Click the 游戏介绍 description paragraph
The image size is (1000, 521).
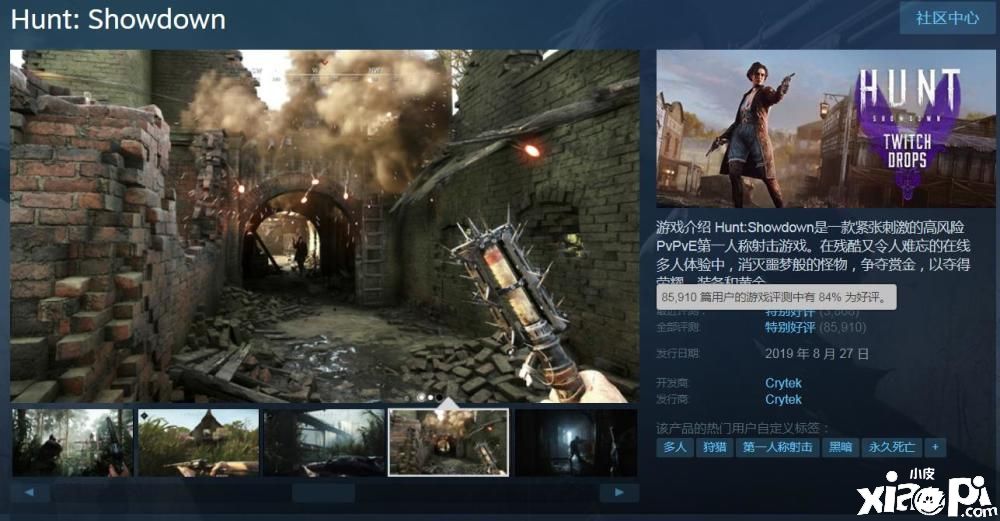pos(814,254)
